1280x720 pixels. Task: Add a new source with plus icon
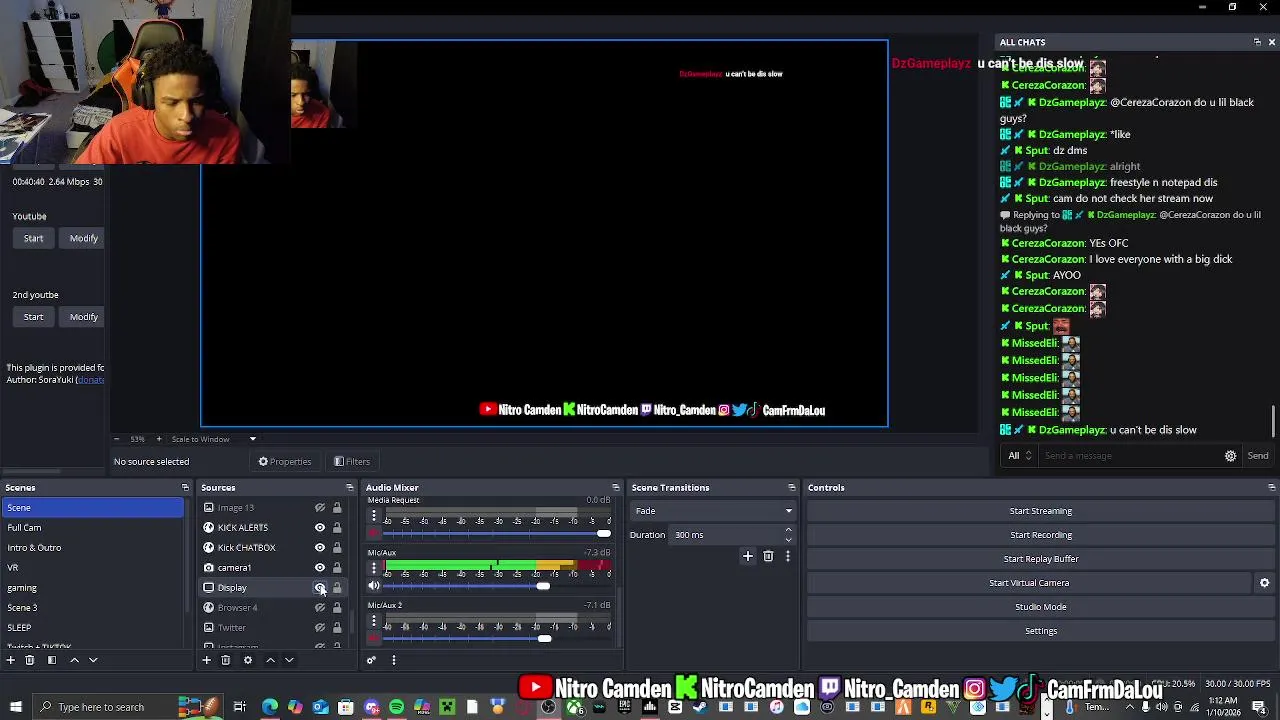(207, 660)
